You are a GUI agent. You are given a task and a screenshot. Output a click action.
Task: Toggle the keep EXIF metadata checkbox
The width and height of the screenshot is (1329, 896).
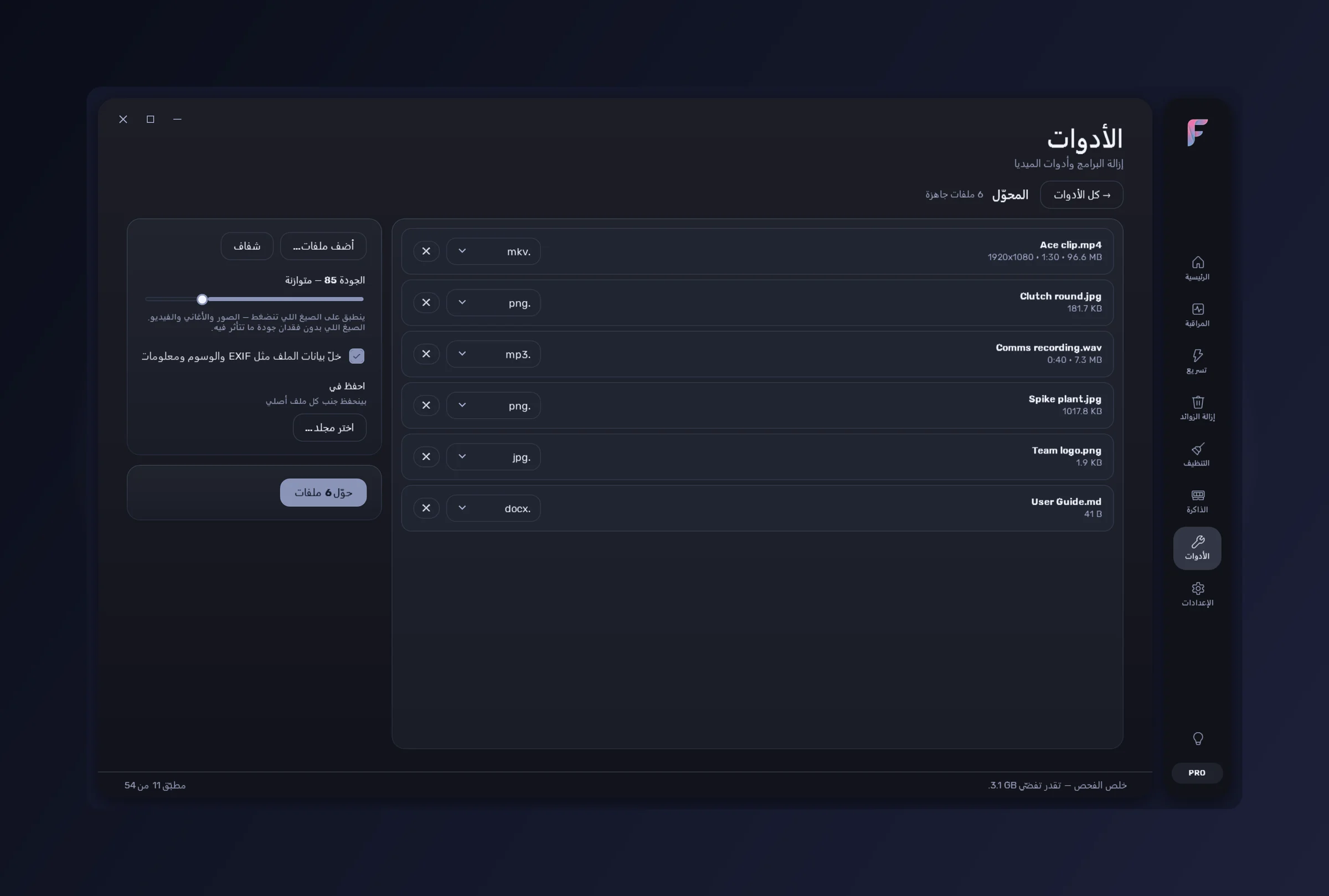pyautogui.click(x=357, y=356)
